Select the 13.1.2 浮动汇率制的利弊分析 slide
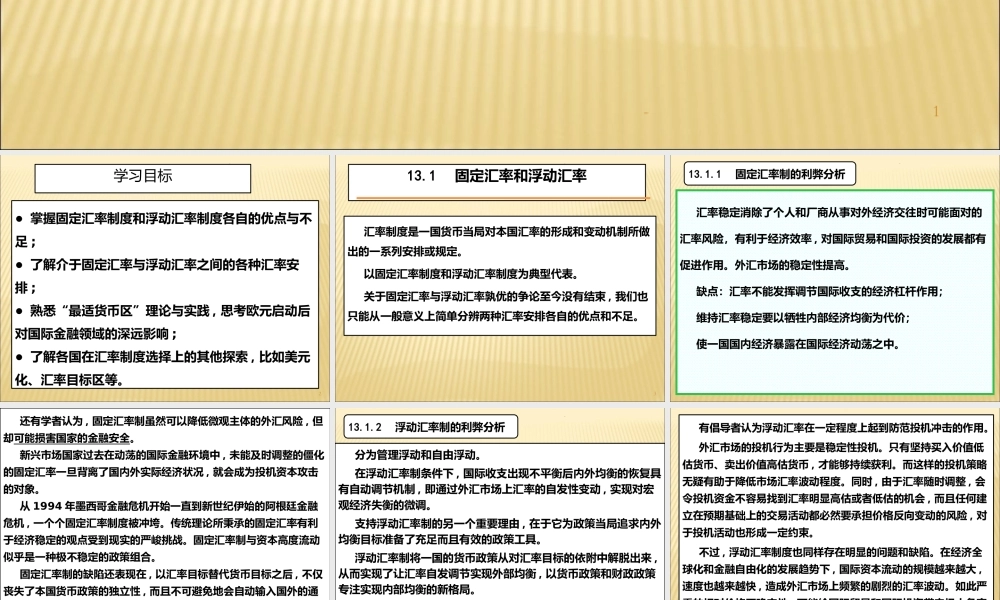Viewport: 1000px width, 600px height. click(x=500, y=504)
